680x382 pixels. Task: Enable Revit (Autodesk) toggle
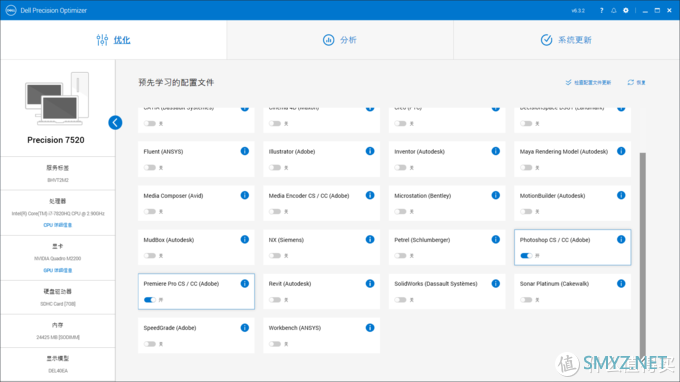click(275, 300)
